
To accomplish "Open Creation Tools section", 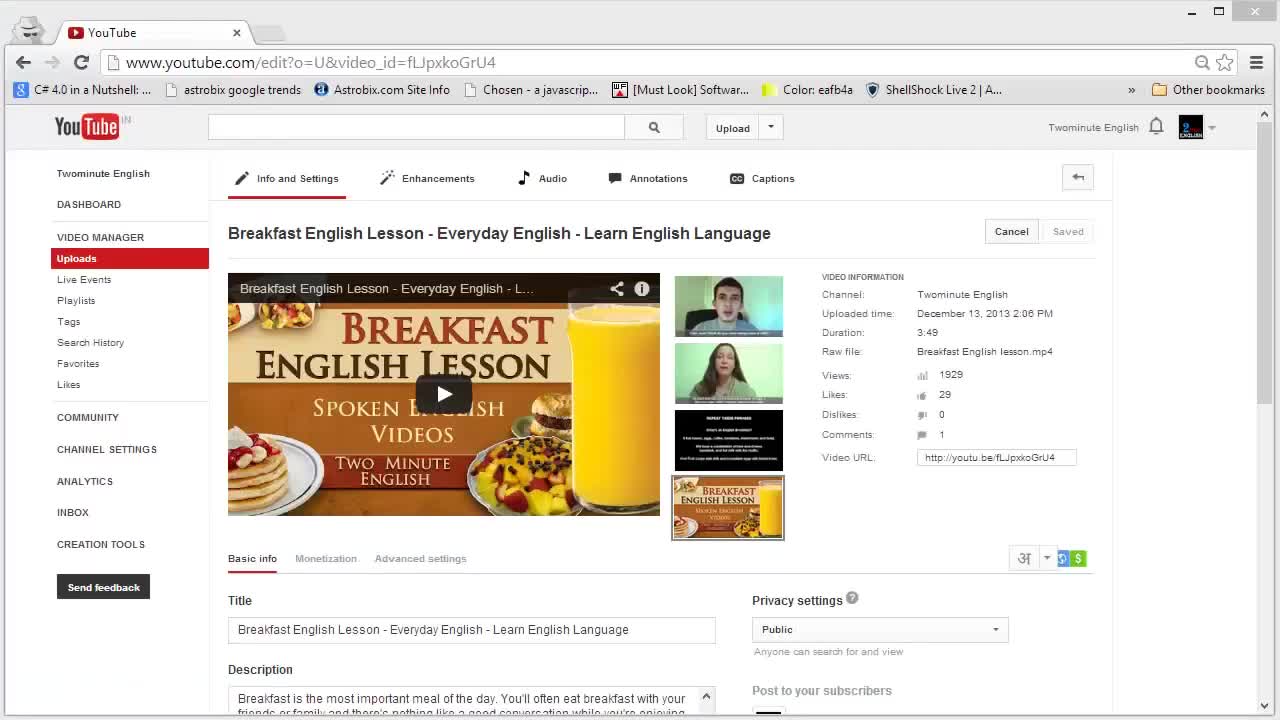I will tap(101, 545).
